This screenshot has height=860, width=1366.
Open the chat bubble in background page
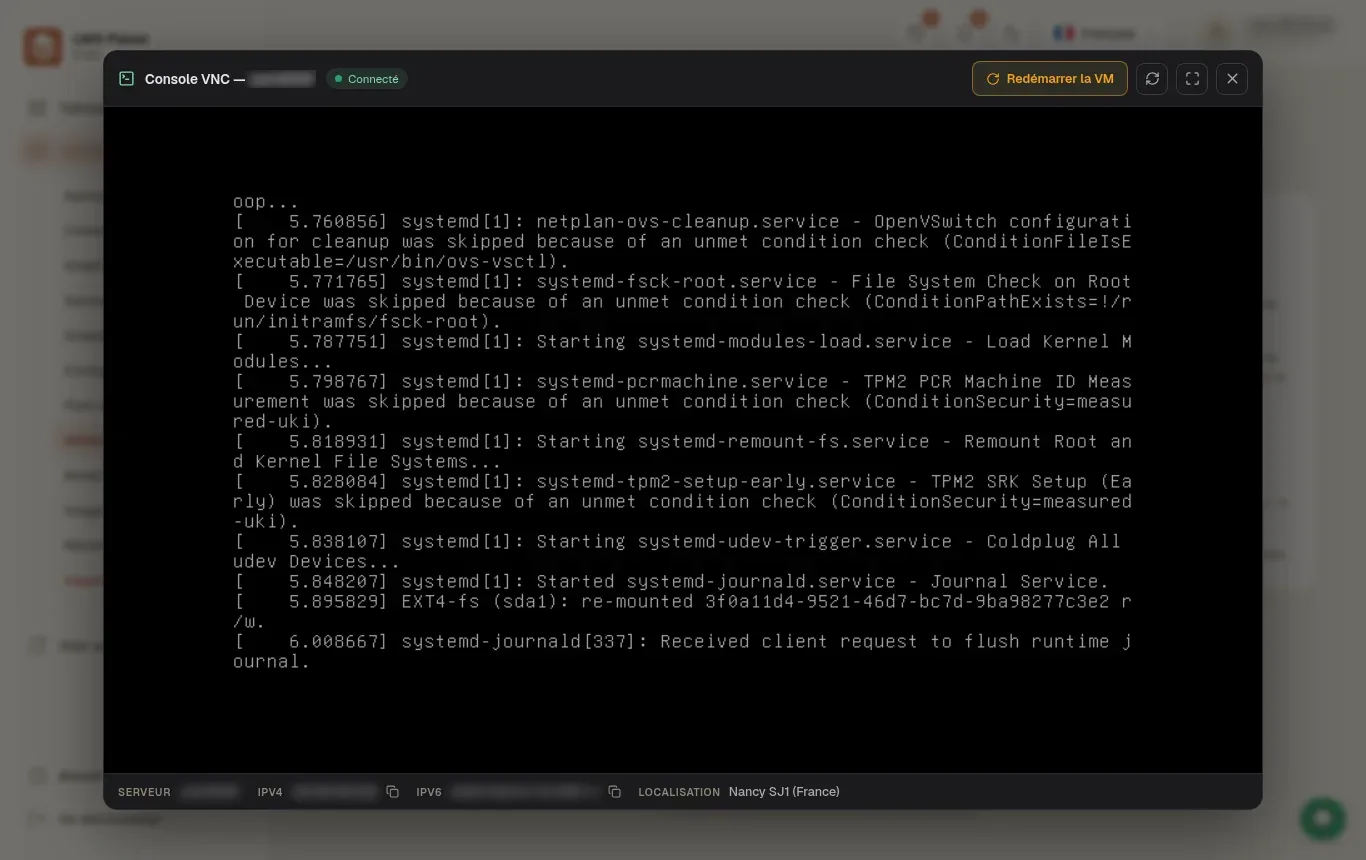[1323, 818]
